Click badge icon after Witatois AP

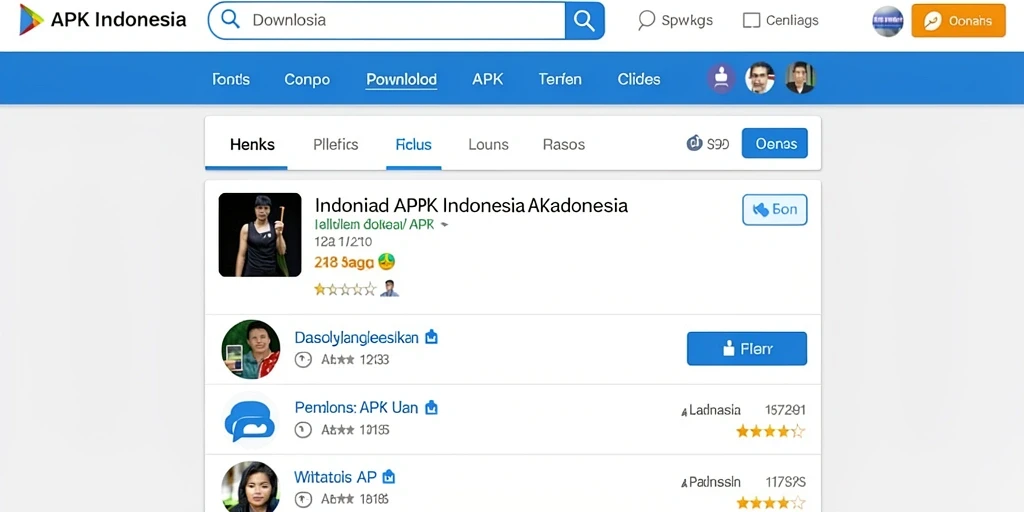click(389, 477)
